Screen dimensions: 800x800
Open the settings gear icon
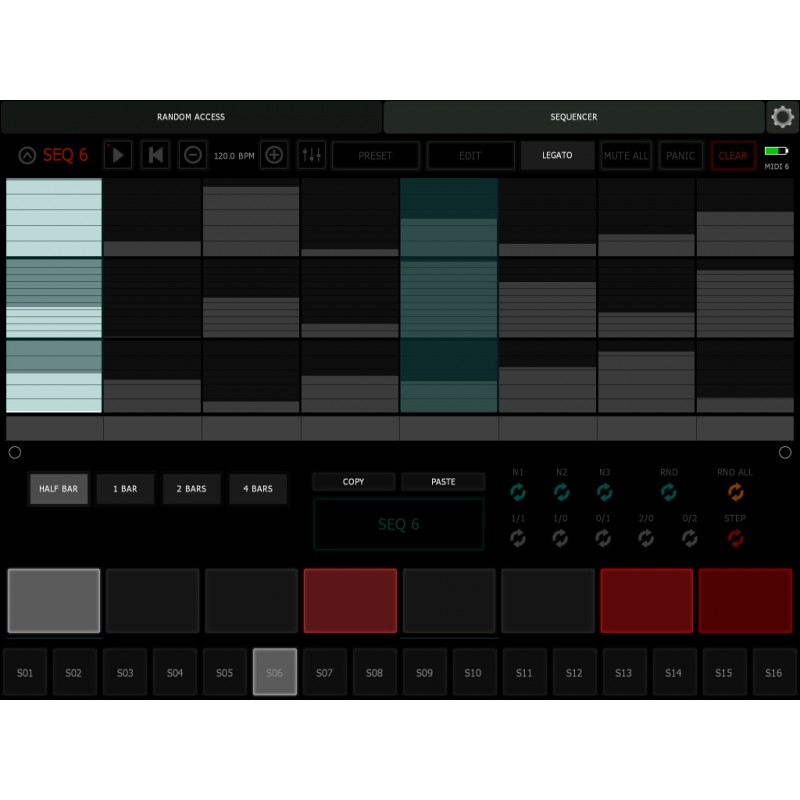pyautogui.click(x=783, y=116)
